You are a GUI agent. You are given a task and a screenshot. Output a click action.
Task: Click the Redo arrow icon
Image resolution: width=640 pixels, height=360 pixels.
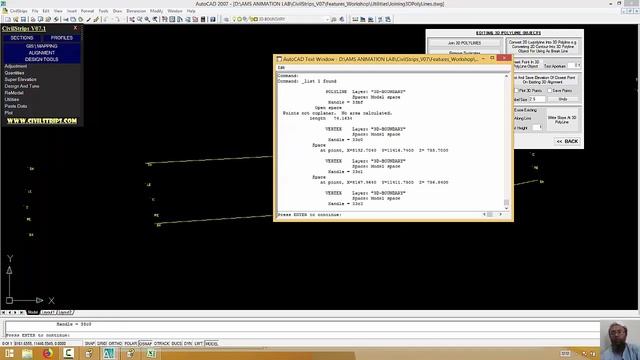pyautogui.click(x=117, y=19)
